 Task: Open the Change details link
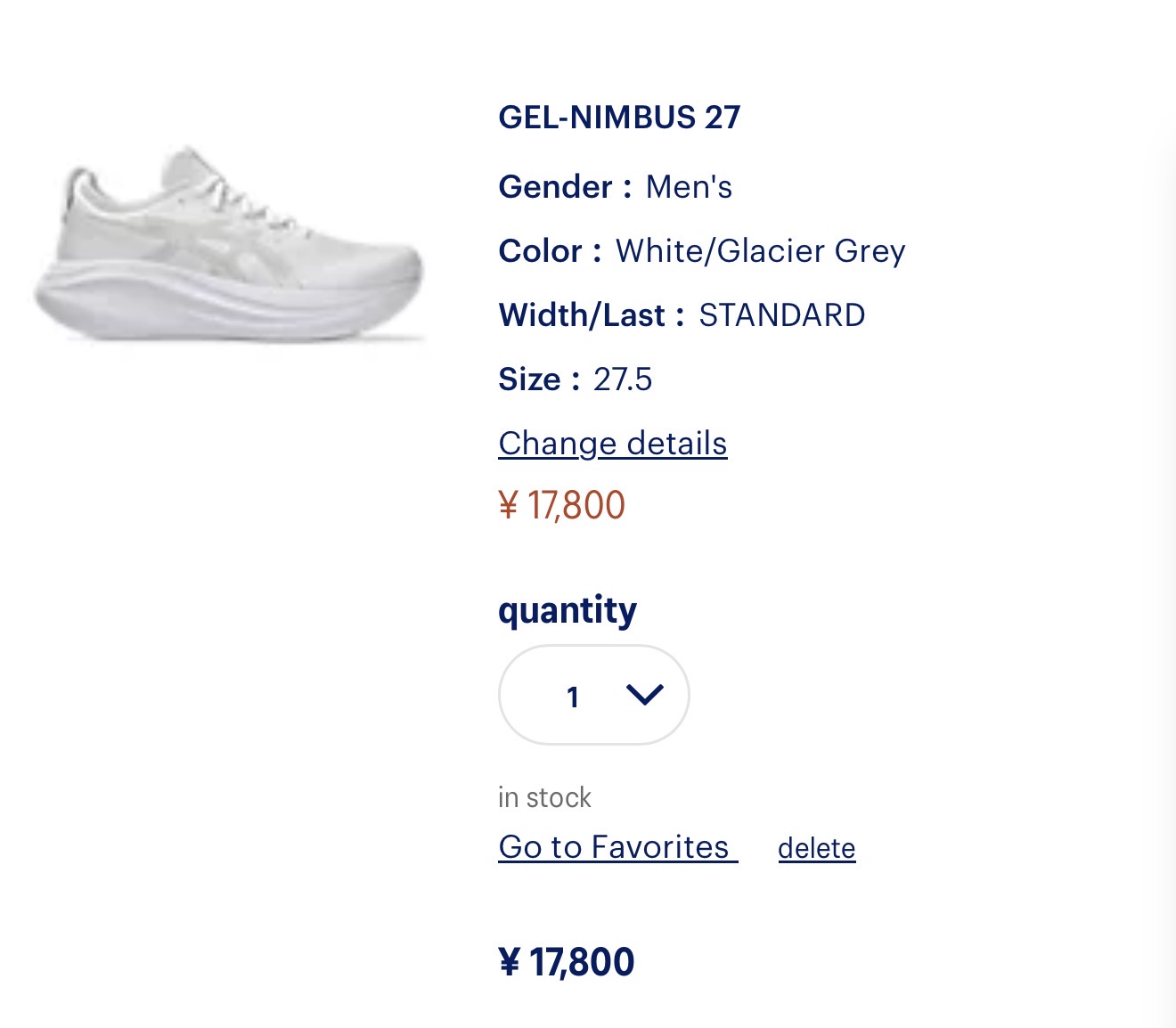tap(612, 444)
